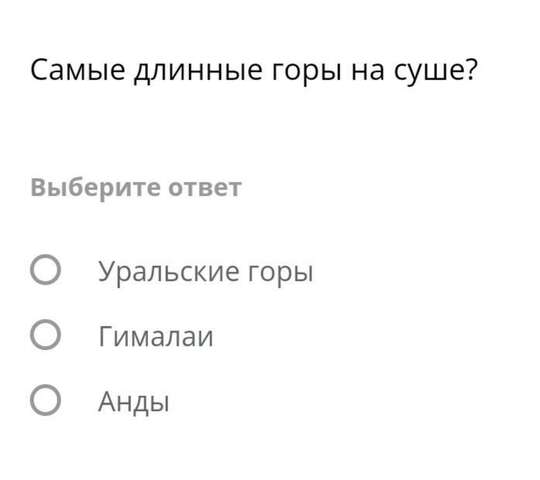
Task: Mark the last answer circle
Action: click(45, 400)
